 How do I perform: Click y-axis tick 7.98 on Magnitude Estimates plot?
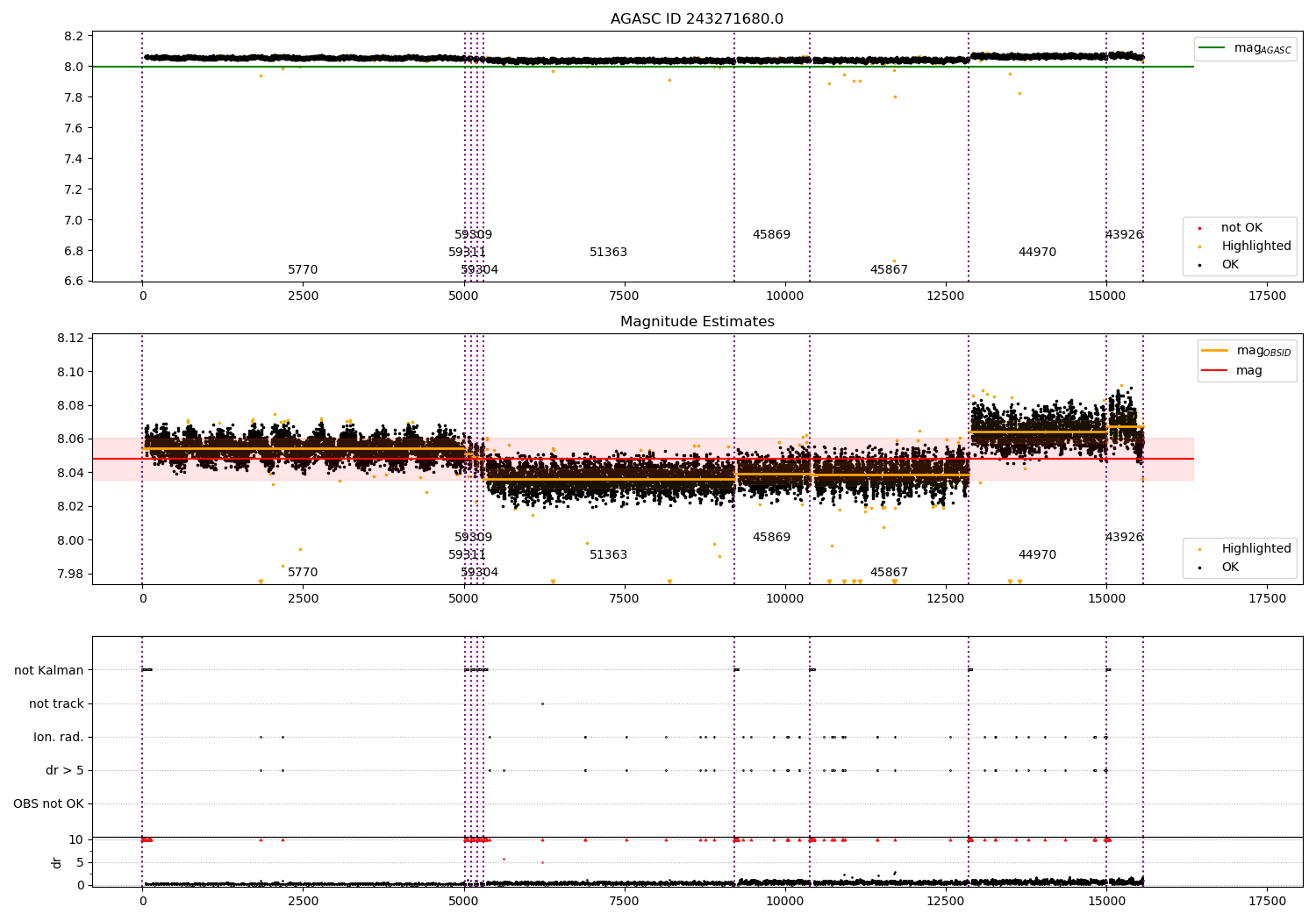click(71, 575)
